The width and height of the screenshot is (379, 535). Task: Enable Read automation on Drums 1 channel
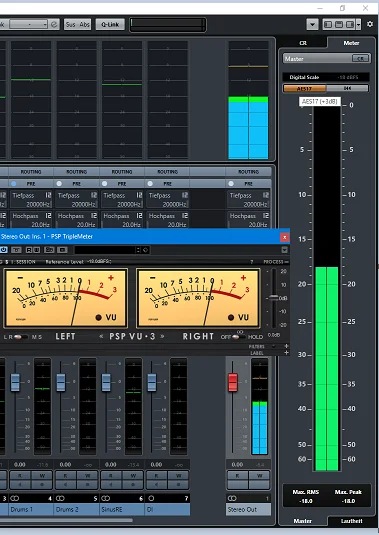pos(20,475)
